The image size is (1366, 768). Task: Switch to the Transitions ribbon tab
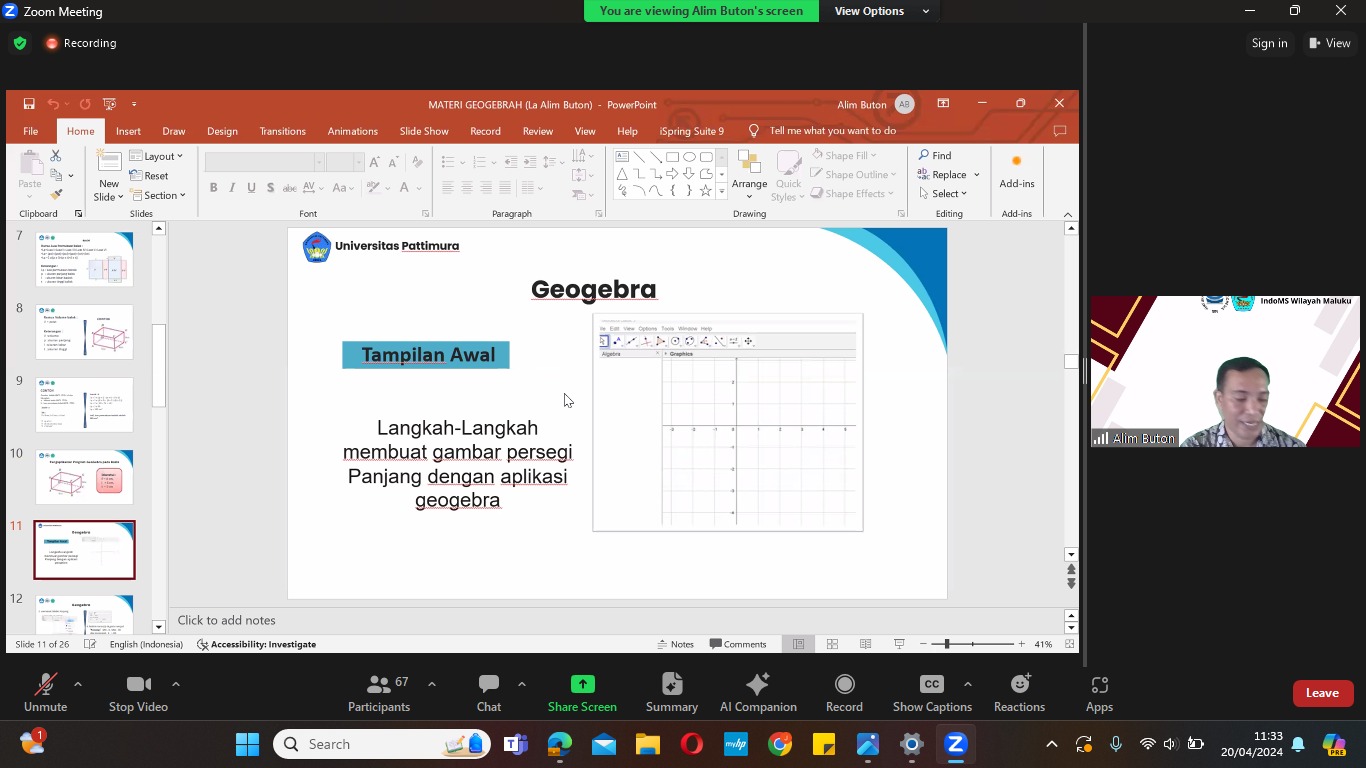click(283, 131)
